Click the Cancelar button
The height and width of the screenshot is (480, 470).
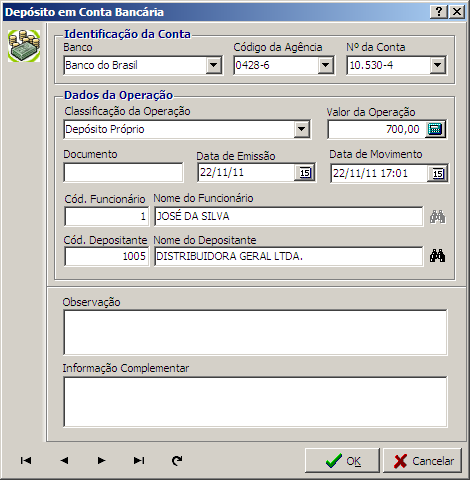(423, 461)
